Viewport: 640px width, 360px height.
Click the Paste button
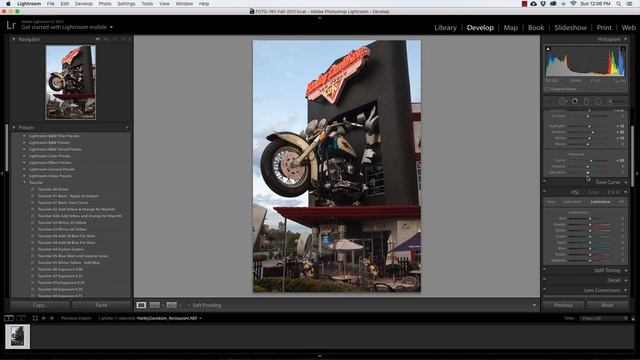pyautogui.click(x=101, y=305)
